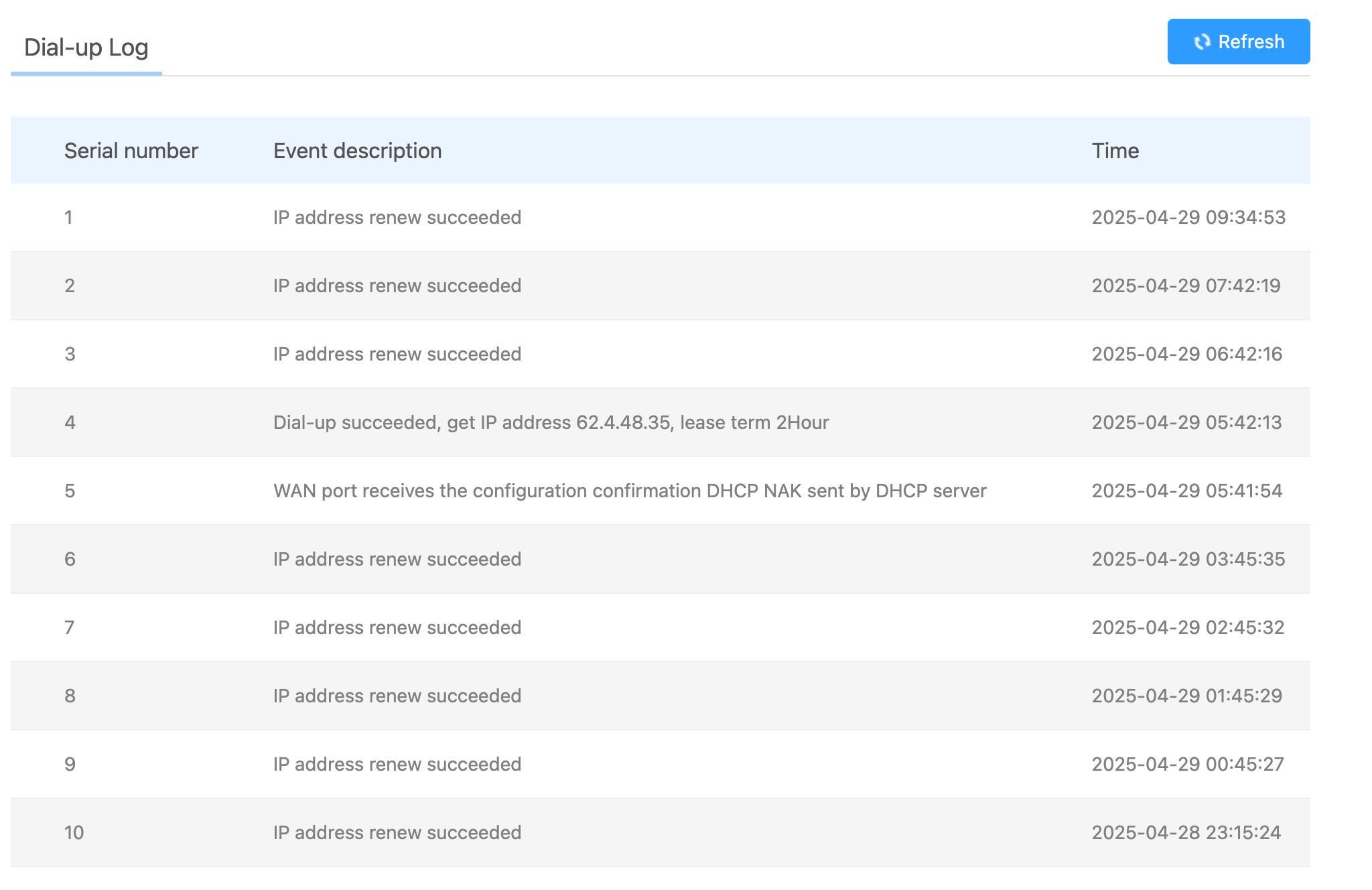Click the Event description column header
The height and width of the screenshot is (890, 1372).
[357, 151]
